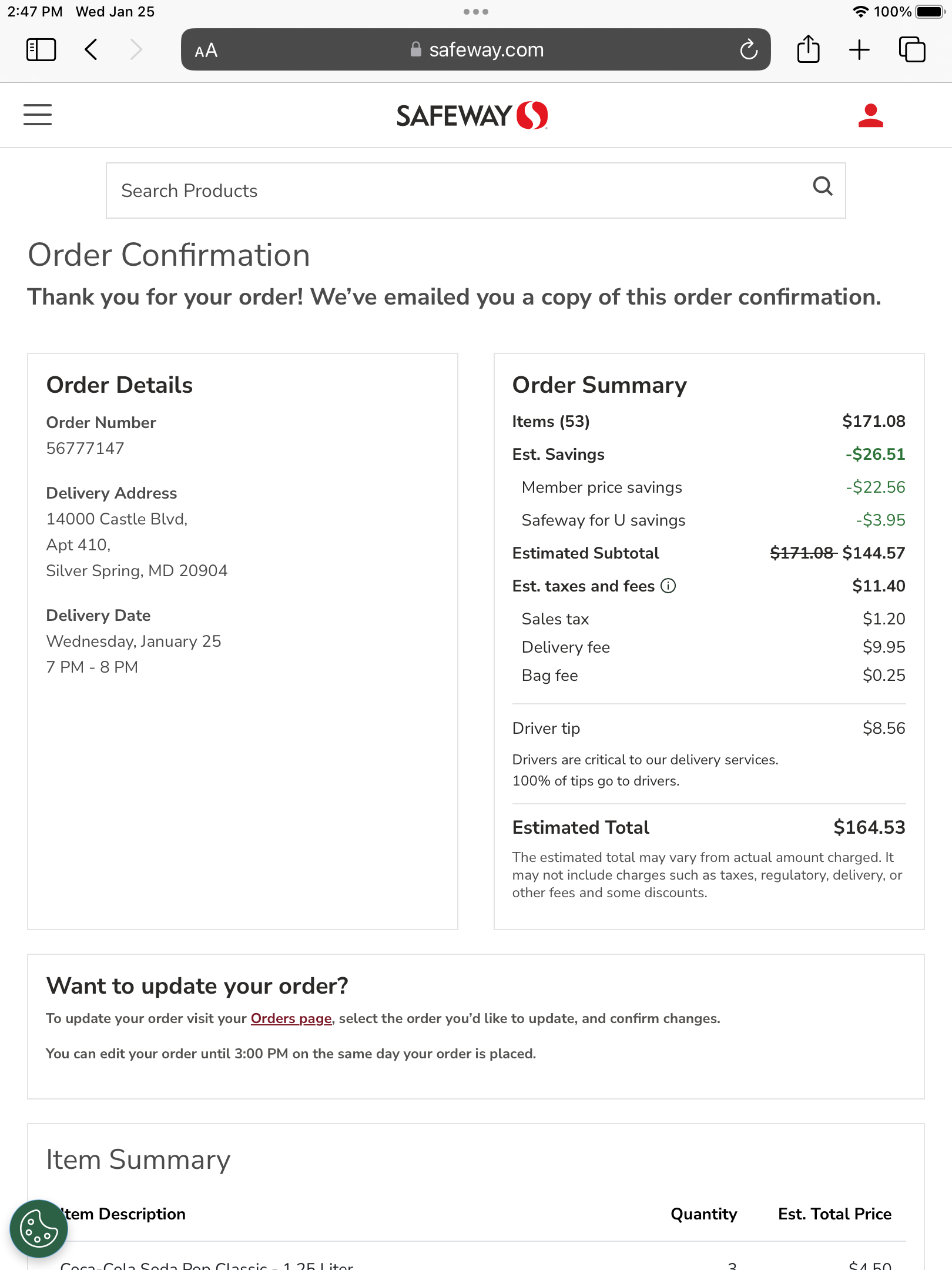Tap the three-dot multitasking control
This screenshot has height=1270, width=952.
click(x=476, y=12)
